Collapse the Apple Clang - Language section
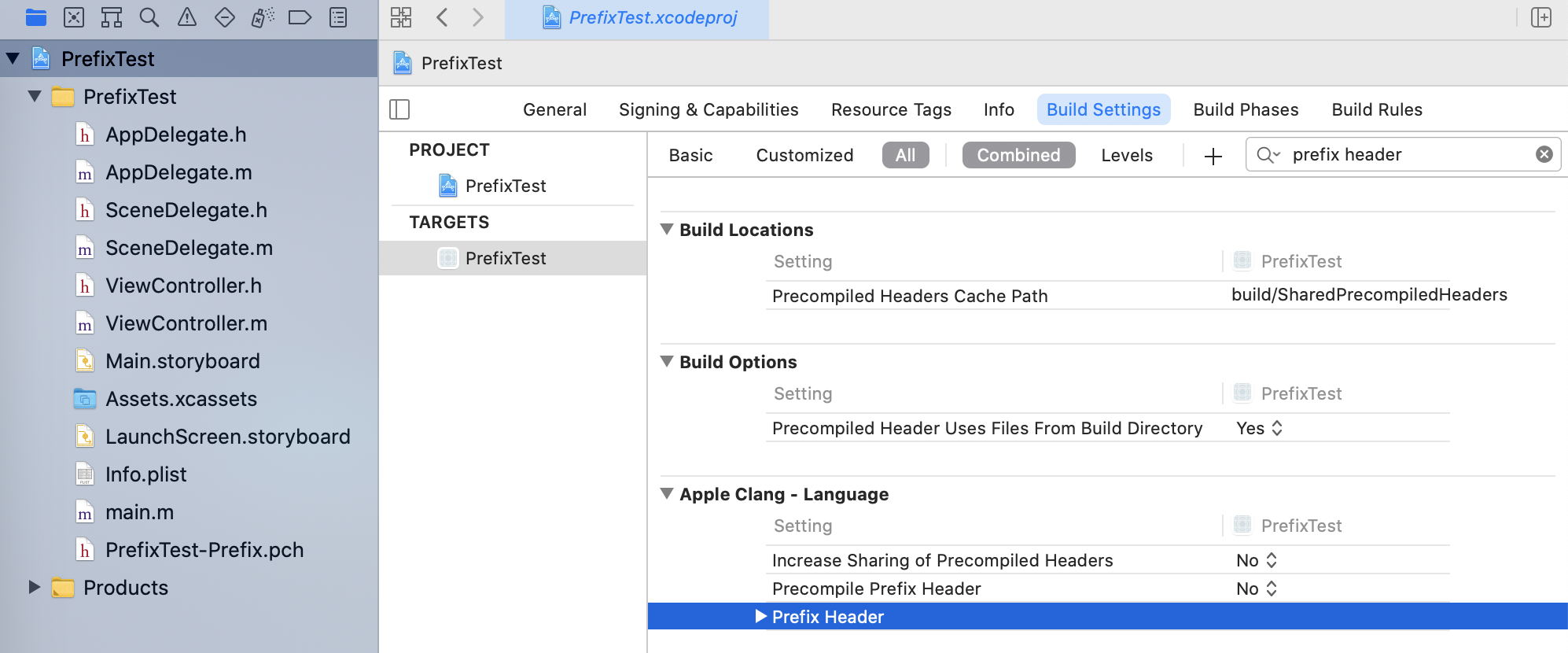This screenshot has height=653, width=1568. coord(667,493)
